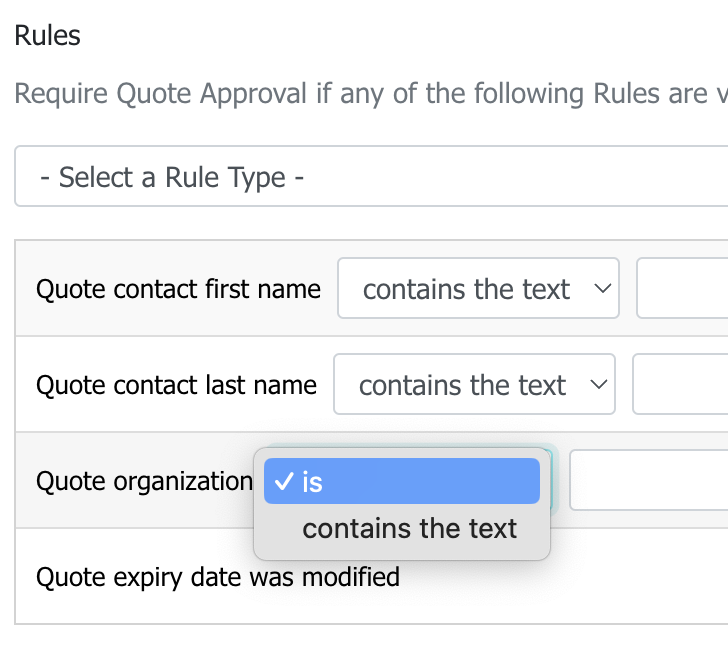
Task: Focus the first name text value field
Action: click(x=682, y=288)
